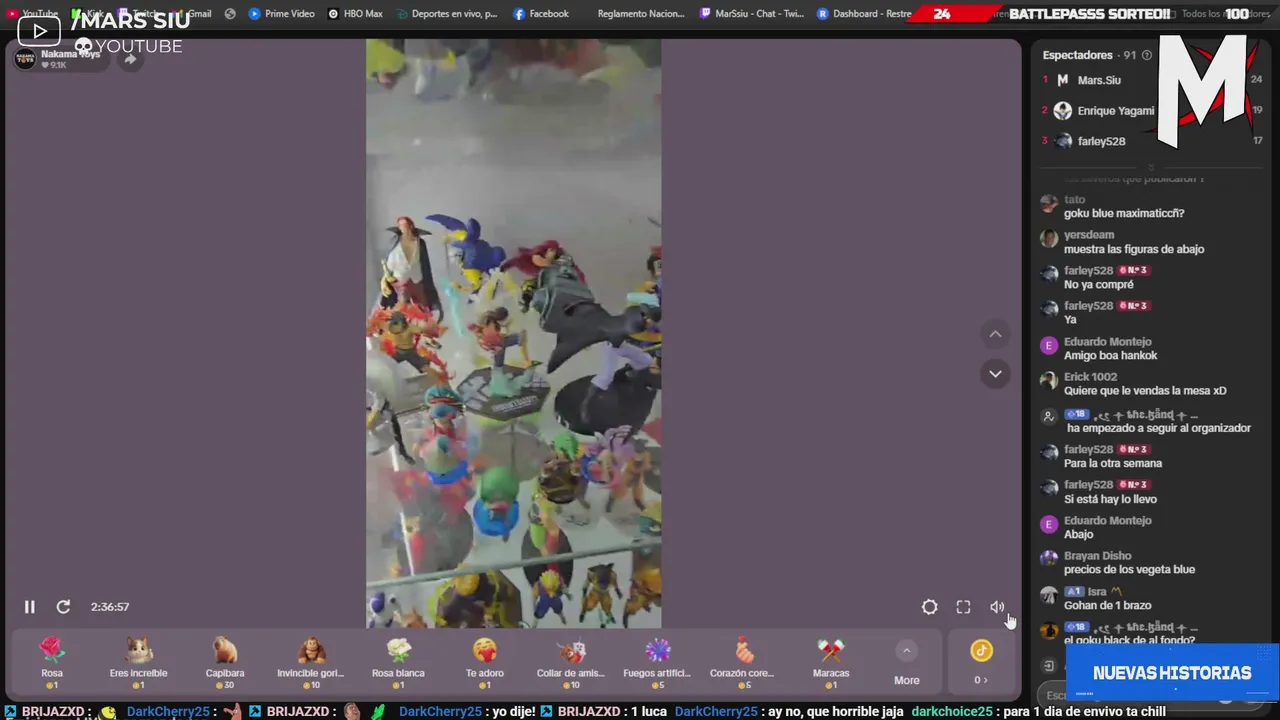Click the comment 'Para la otra semana'
Image resolution: width=1280 pixels, height=720 pixels.
click(1113, 464)
